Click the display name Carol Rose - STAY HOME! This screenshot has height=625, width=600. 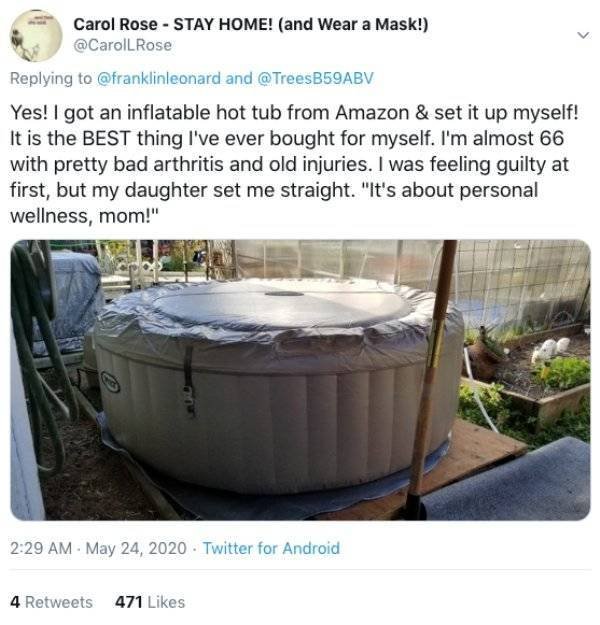pyautogui.click(x=250, y=24)
